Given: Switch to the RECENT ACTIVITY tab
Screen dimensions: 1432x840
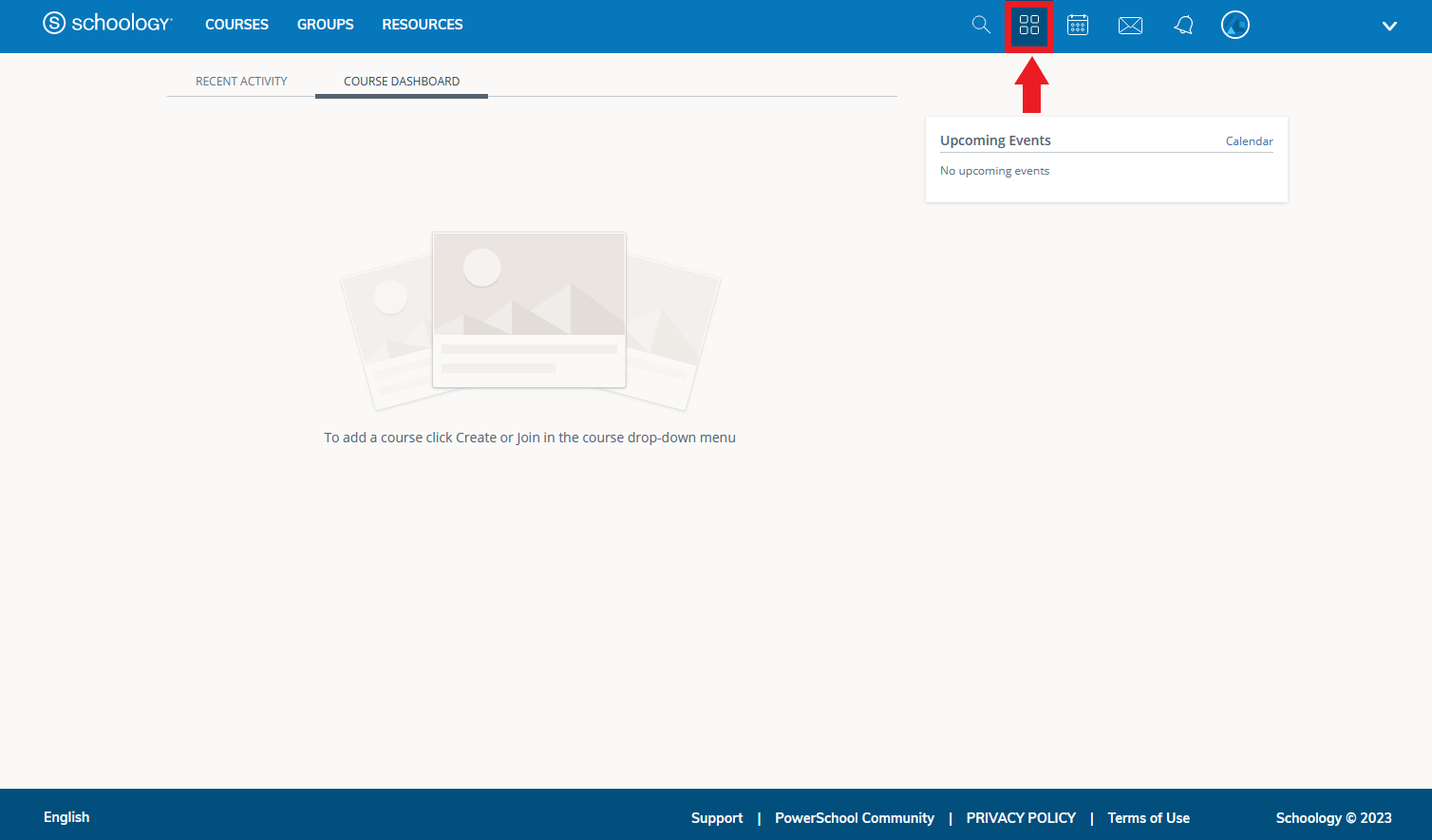Looking at the screenshot, I should click(x=241, y=81).
